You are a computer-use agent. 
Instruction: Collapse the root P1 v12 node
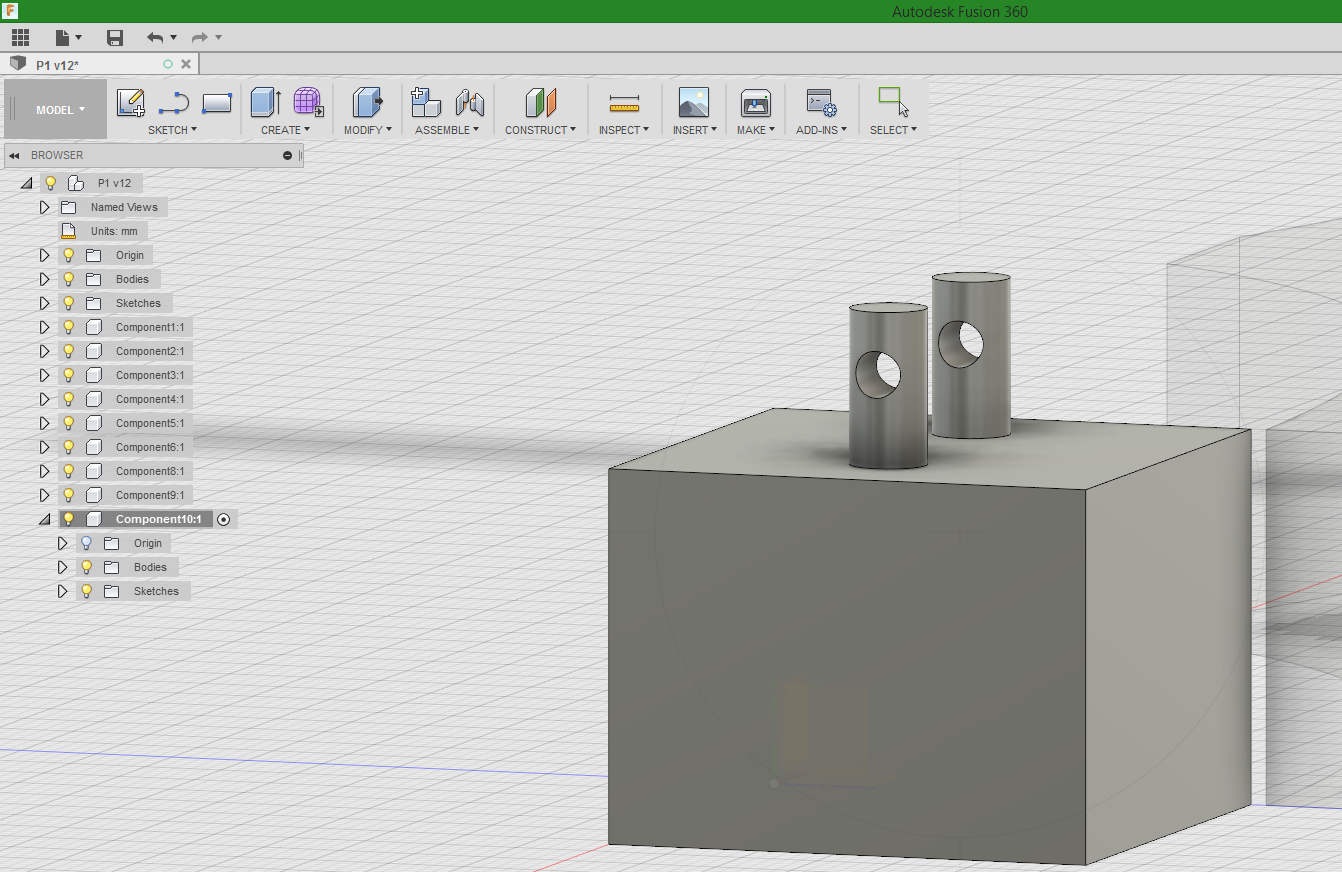(x=26, y=183)
